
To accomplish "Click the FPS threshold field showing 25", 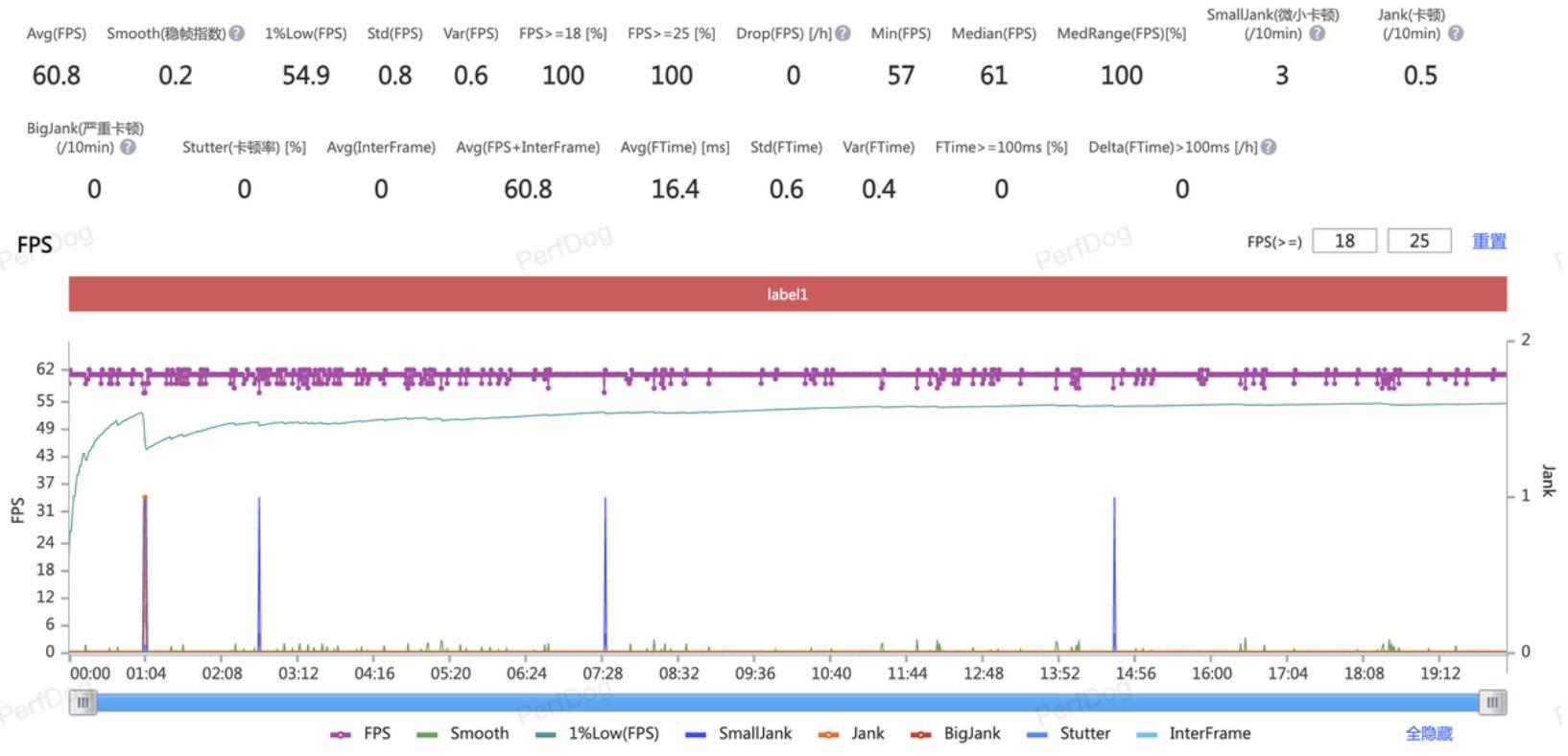I will [1419, 241].
